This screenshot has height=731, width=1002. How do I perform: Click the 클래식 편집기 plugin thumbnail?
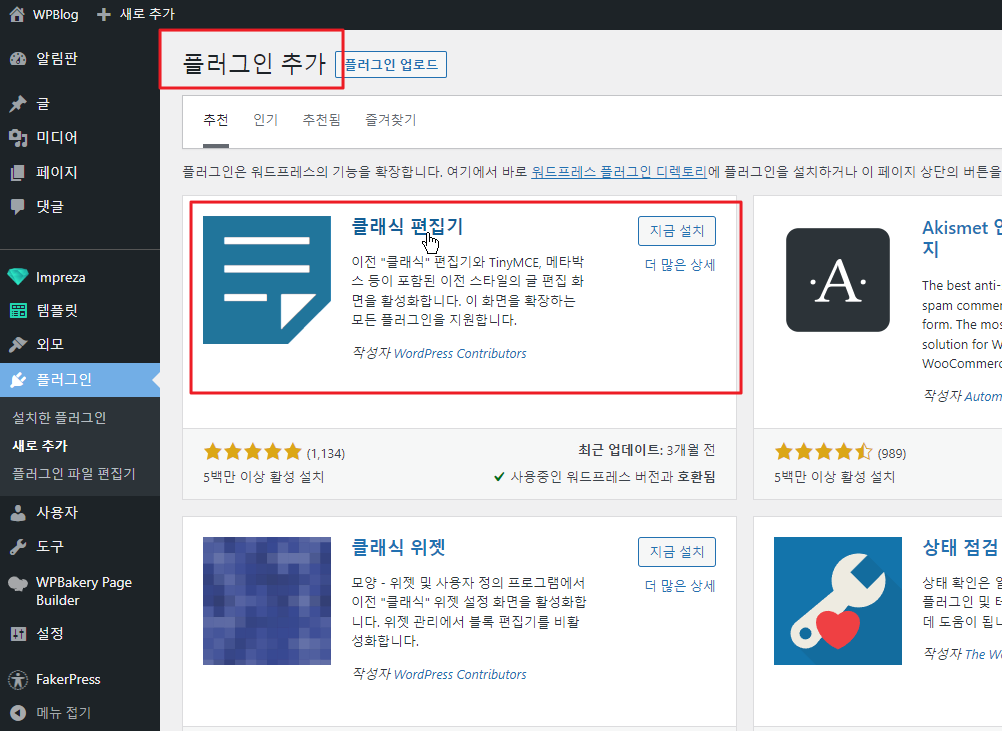[266, 280]
